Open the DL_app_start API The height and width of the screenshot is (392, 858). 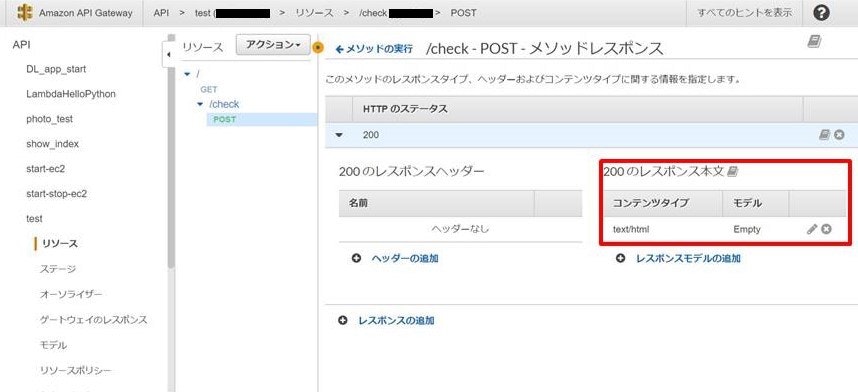[56, 70]
